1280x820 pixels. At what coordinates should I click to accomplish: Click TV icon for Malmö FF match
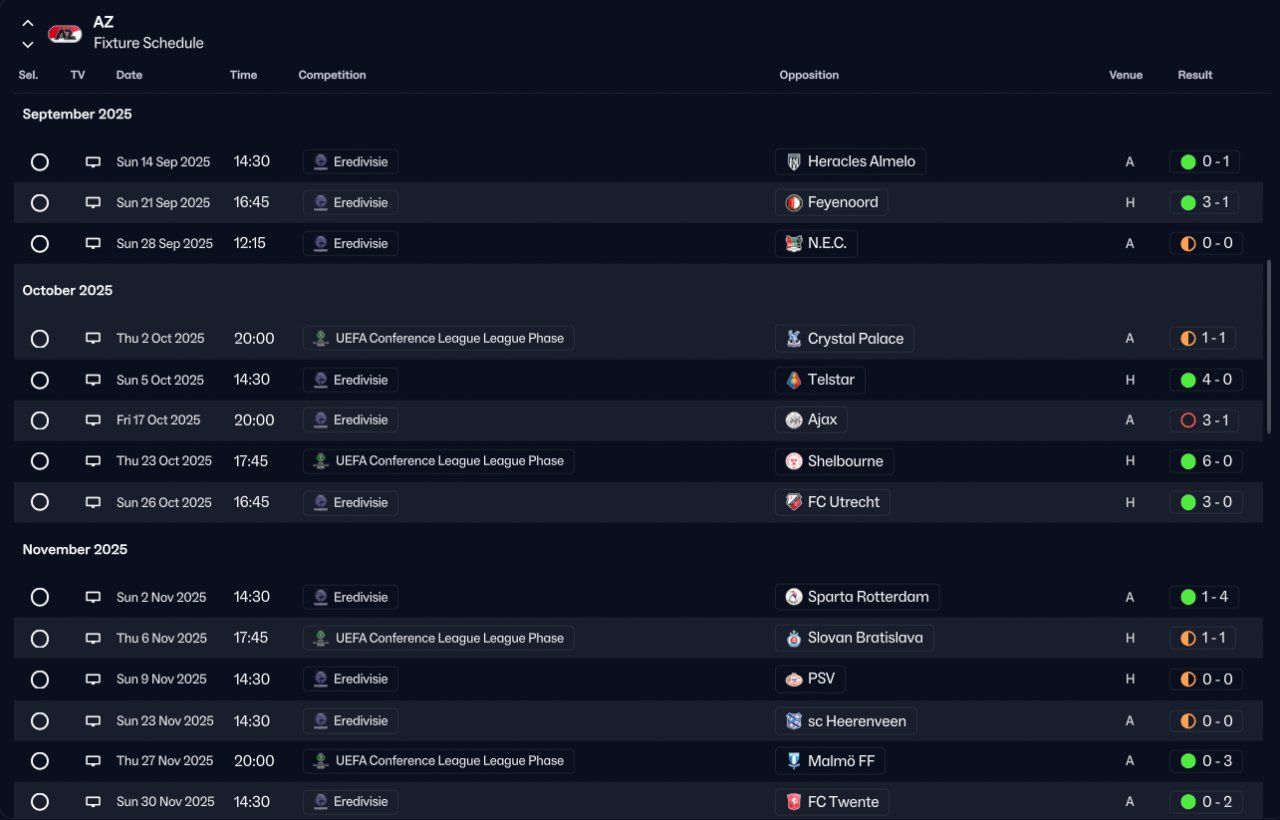point(93,761)
